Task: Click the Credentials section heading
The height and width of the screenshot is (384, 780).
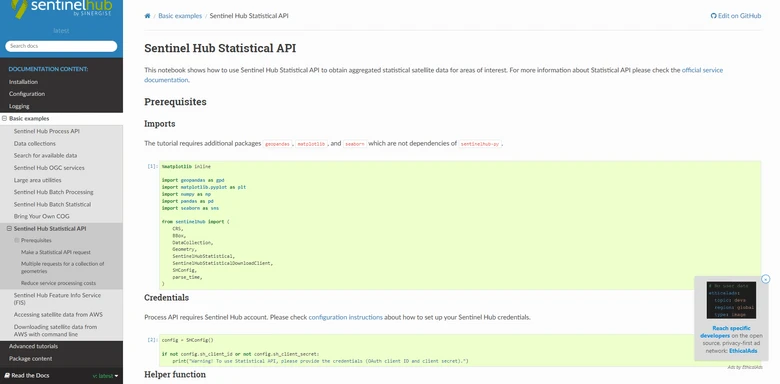Action: coord(166,297)
